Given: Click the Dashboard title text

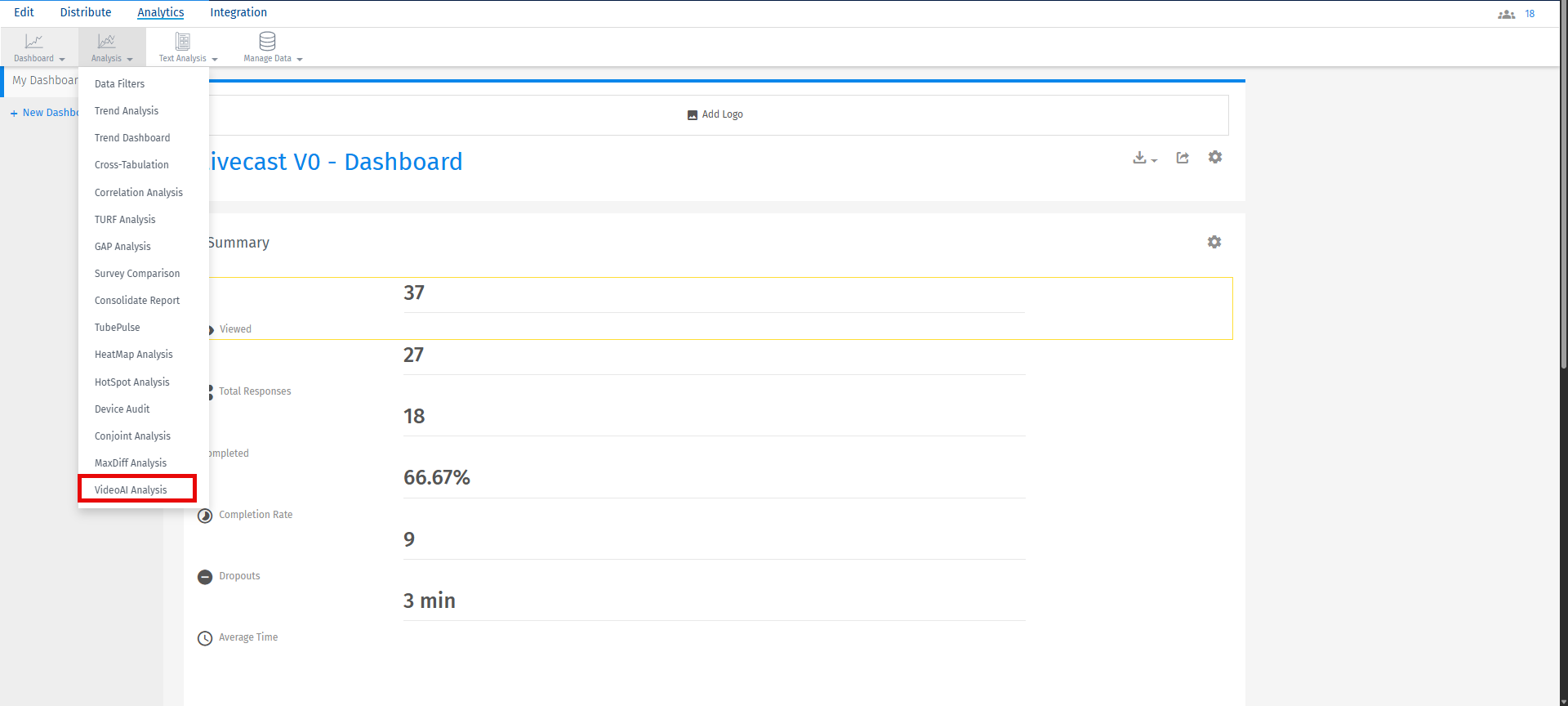Looking at the screenshot, I should coord(336,162).
